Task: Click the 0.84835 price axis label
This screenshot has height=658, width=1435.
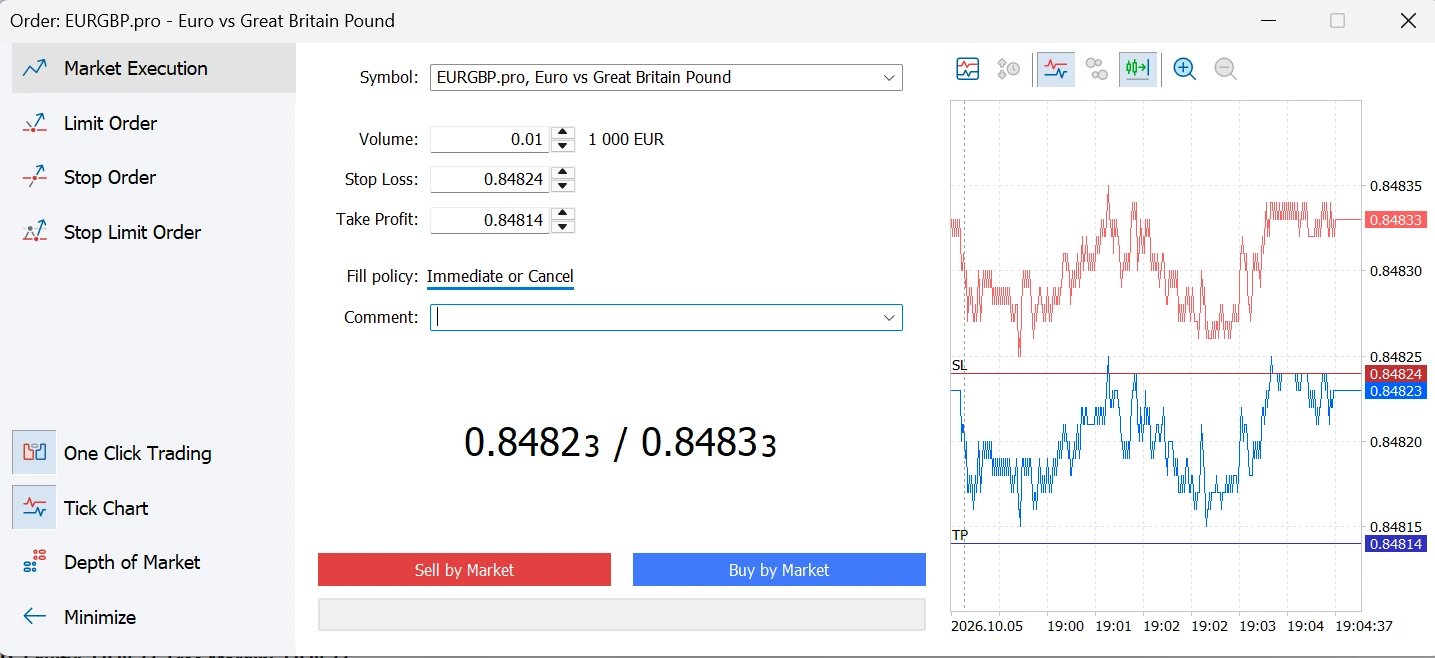Action: [1396, 186]
